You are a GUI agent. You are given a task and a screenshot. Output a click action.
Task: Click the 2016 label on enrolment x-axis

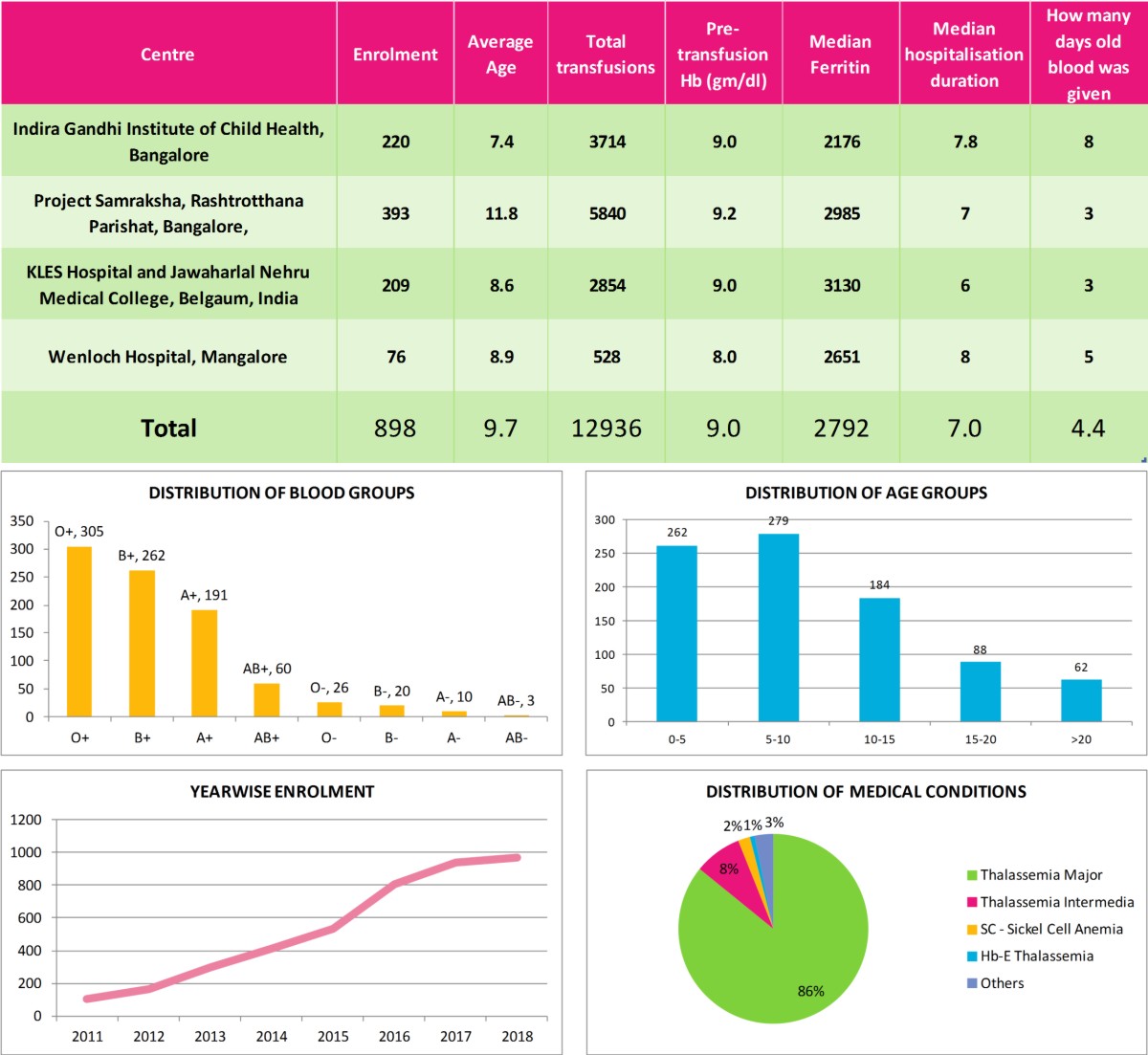pyautogui.click(x=394, y=1036)
